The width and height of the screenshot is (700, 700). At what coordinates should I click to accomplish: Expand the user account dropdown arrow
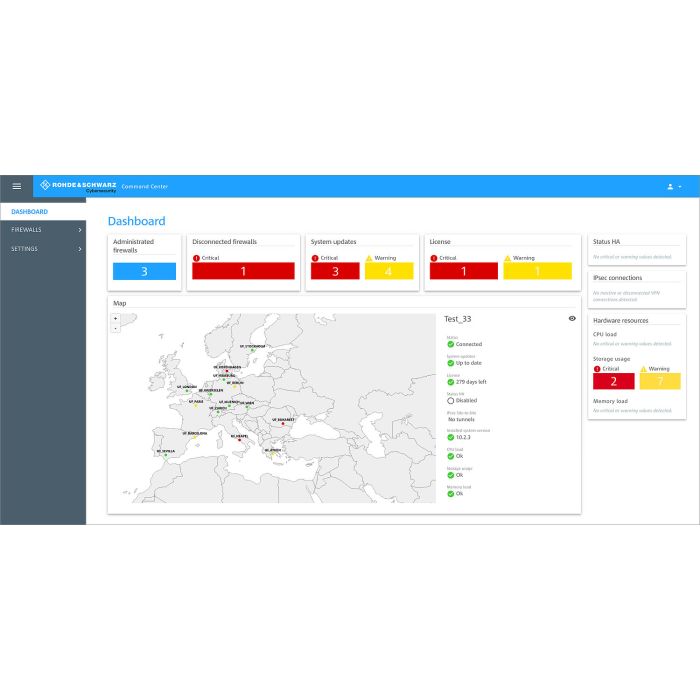pyautogui.click(x=680, y=187)
